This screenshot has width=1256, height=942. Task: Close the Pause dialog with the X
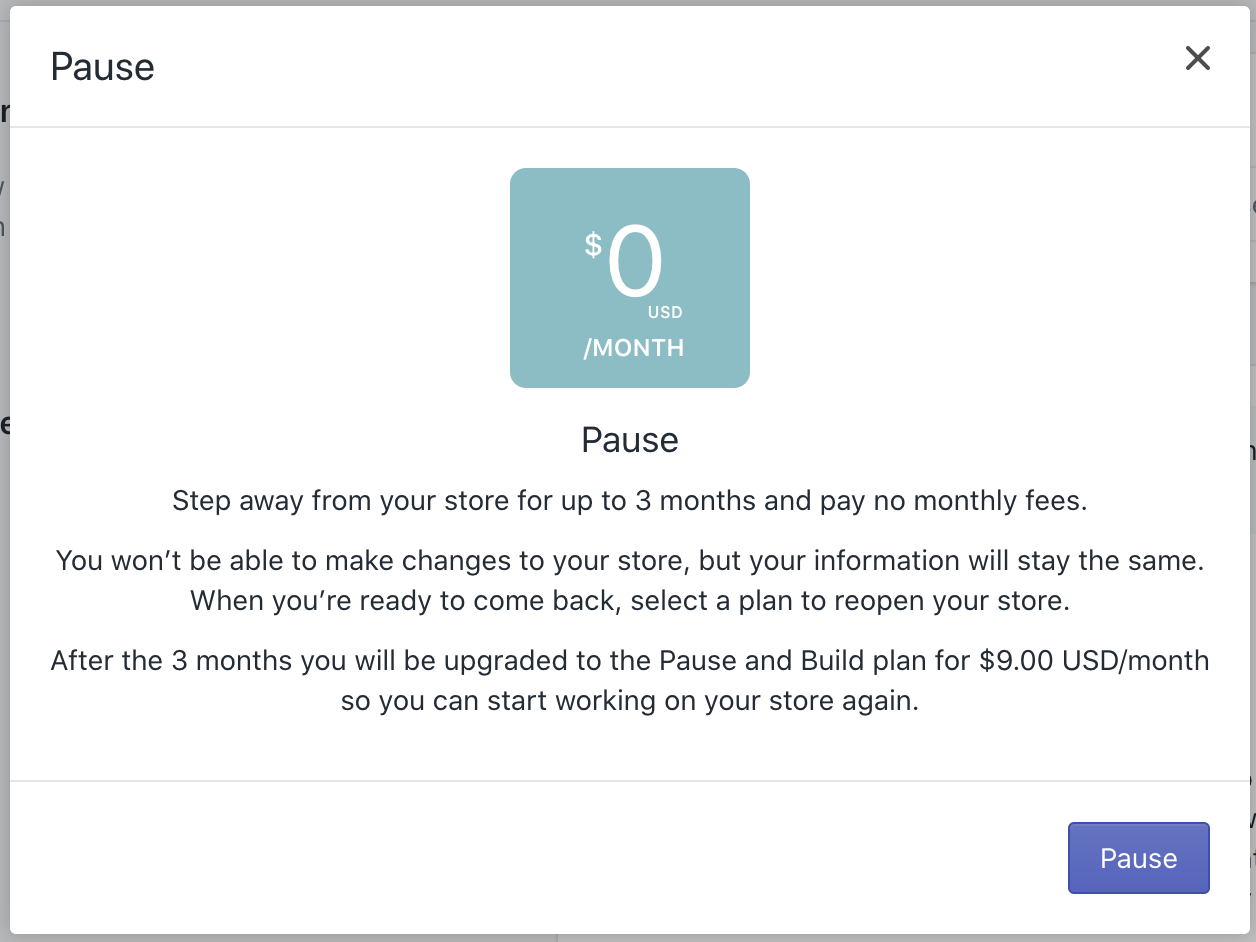1197,59
